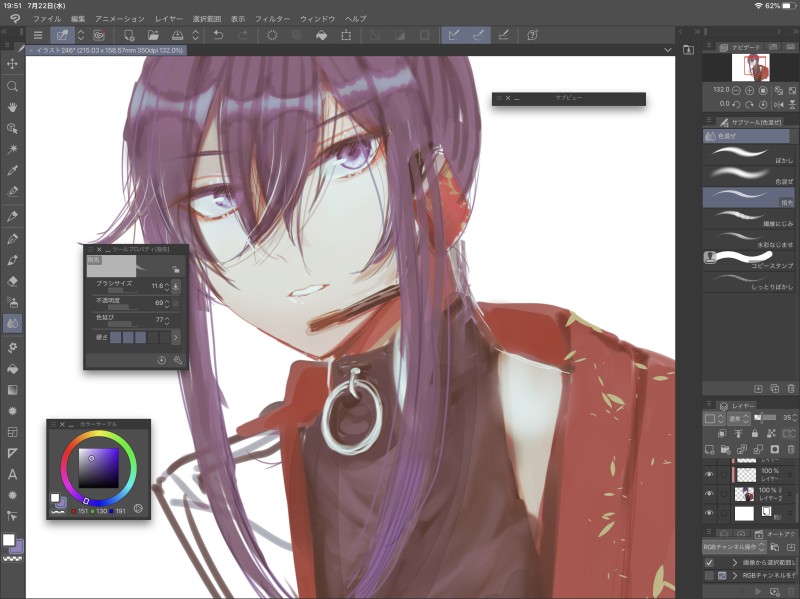Open ファイル menu

(47, 19)
